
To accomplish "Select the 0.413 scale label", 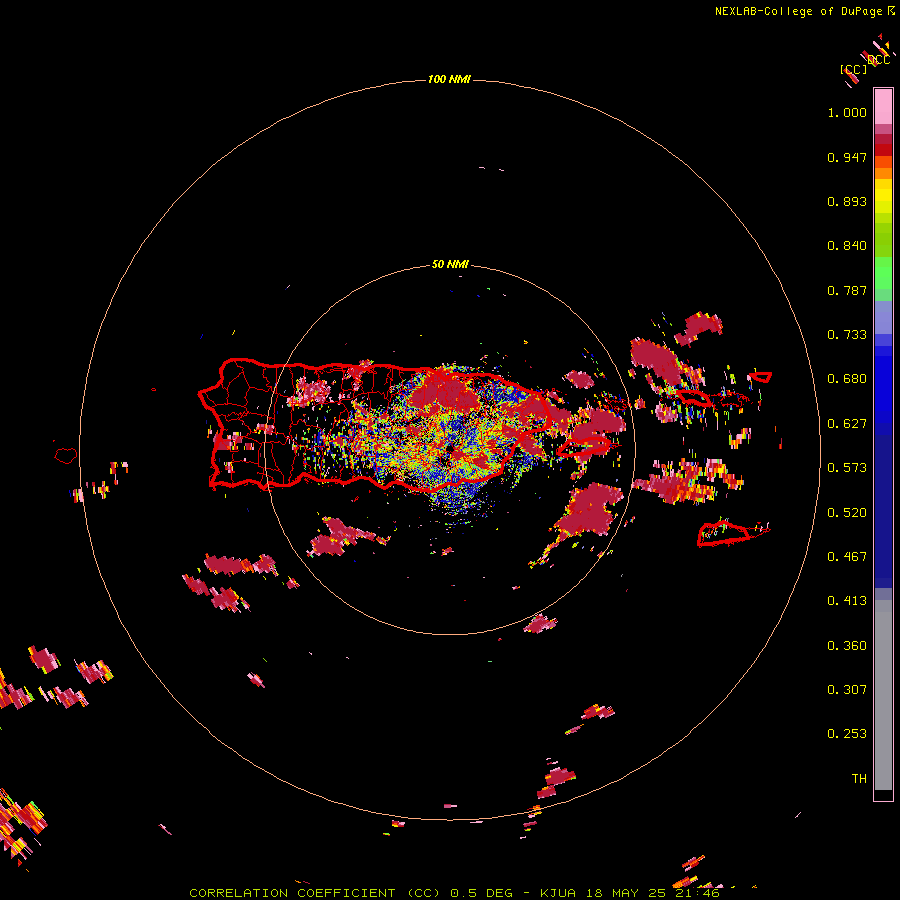I will tap(847, 601).
